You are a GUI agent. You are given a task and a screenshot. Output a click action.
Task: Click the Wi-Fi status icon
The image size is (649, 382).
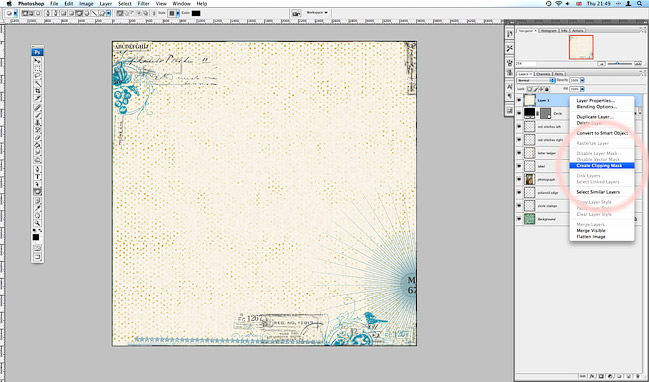[x=558, y=3]
